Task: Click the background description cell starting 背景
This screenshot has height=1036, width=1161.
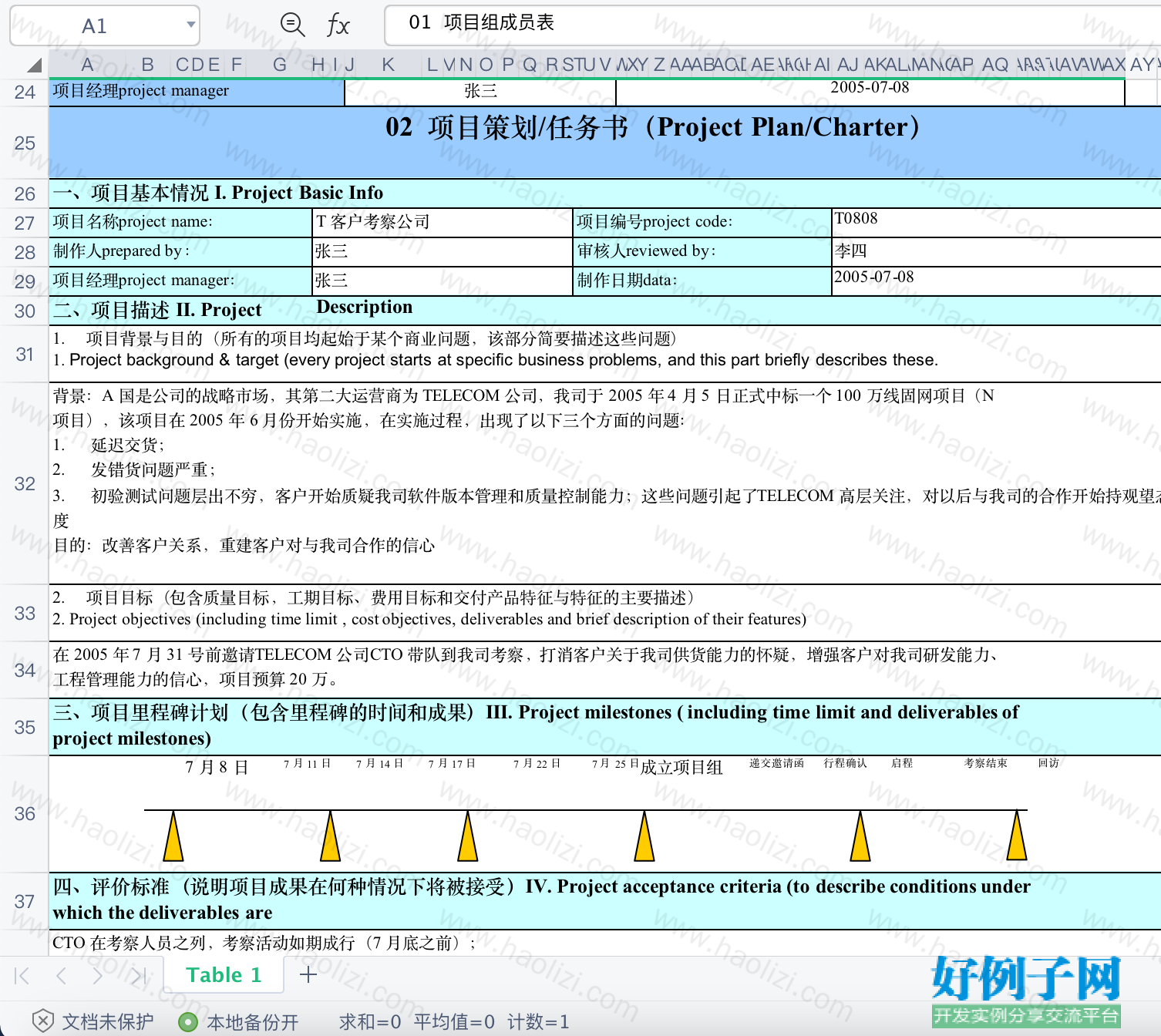Action: tap(605, 484)
